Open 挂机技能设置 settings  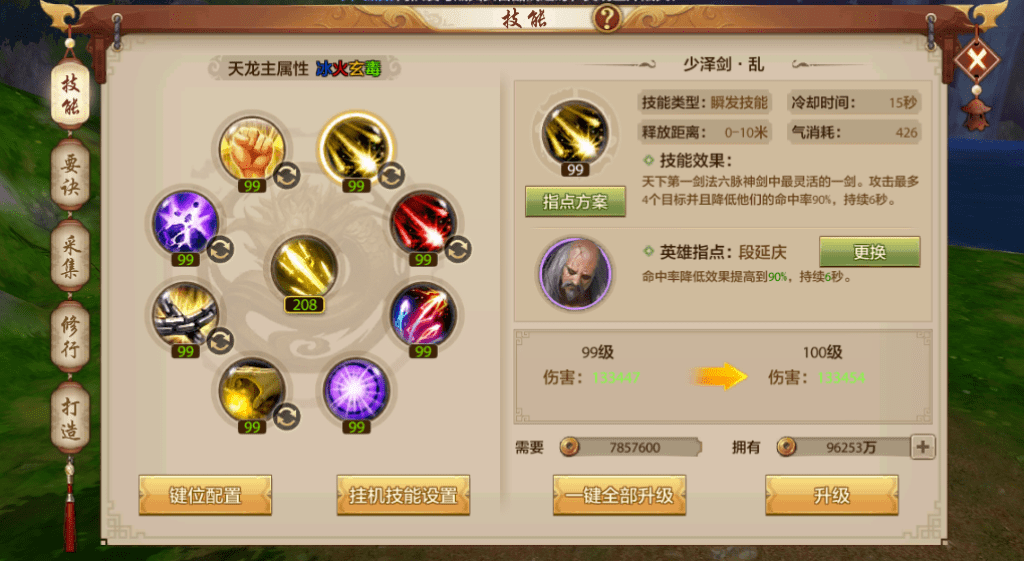click(x=403, y=495)
